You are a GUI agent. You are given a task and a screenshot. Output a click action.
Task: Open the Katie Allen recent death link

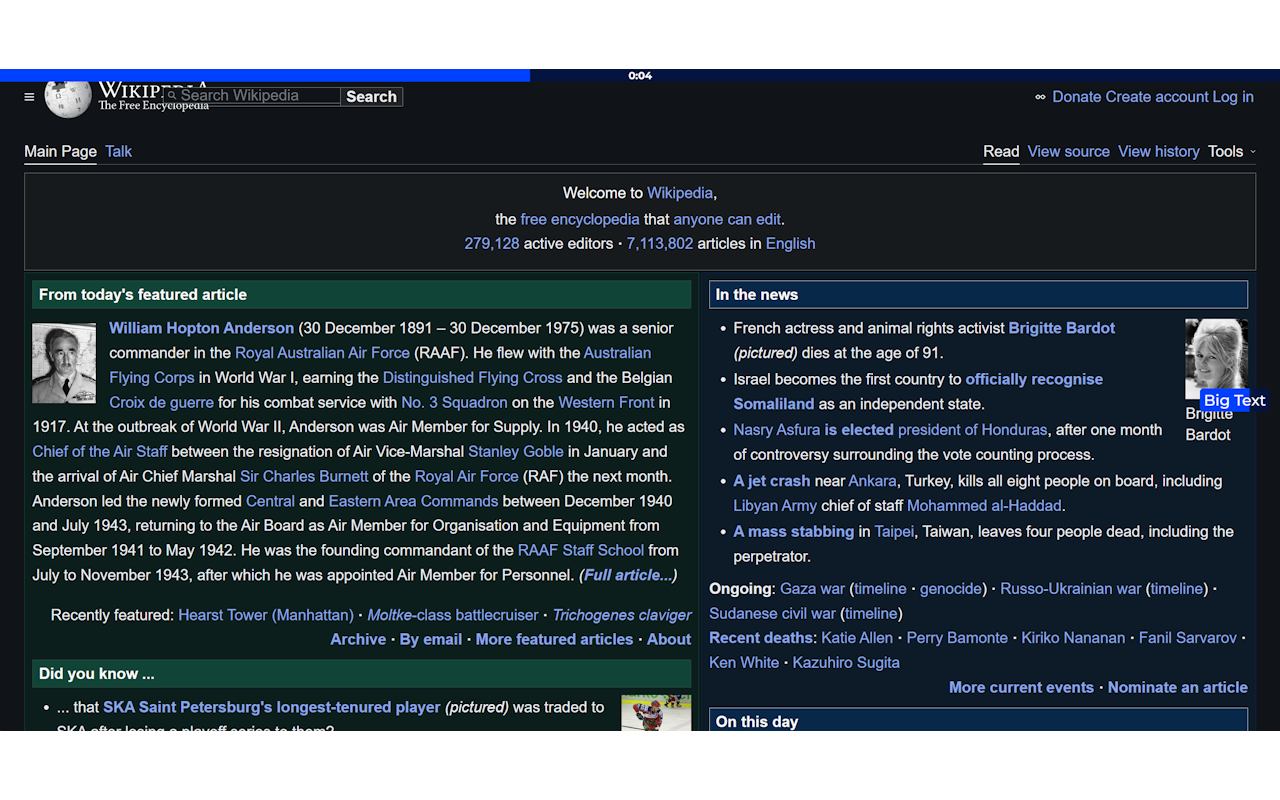pos(857,638)
